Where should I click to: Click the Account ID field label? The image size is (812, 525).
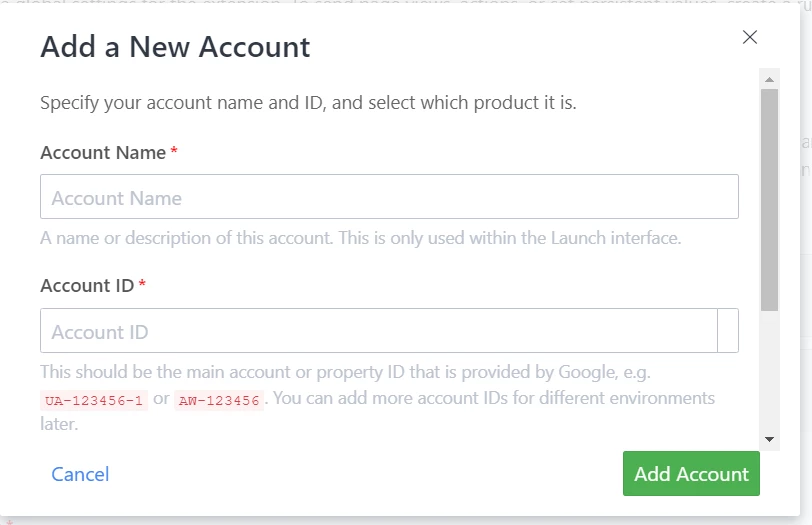(x=87, y=286)
